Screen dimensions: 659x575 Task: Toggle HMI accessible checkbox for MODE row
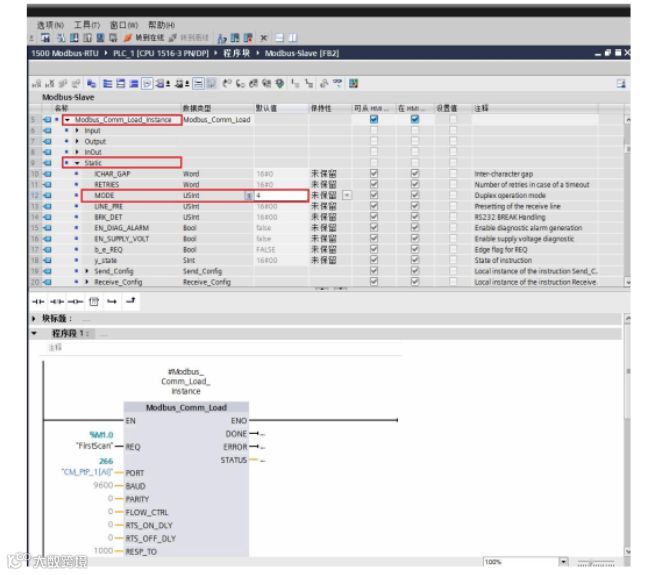tap(374, 195)
